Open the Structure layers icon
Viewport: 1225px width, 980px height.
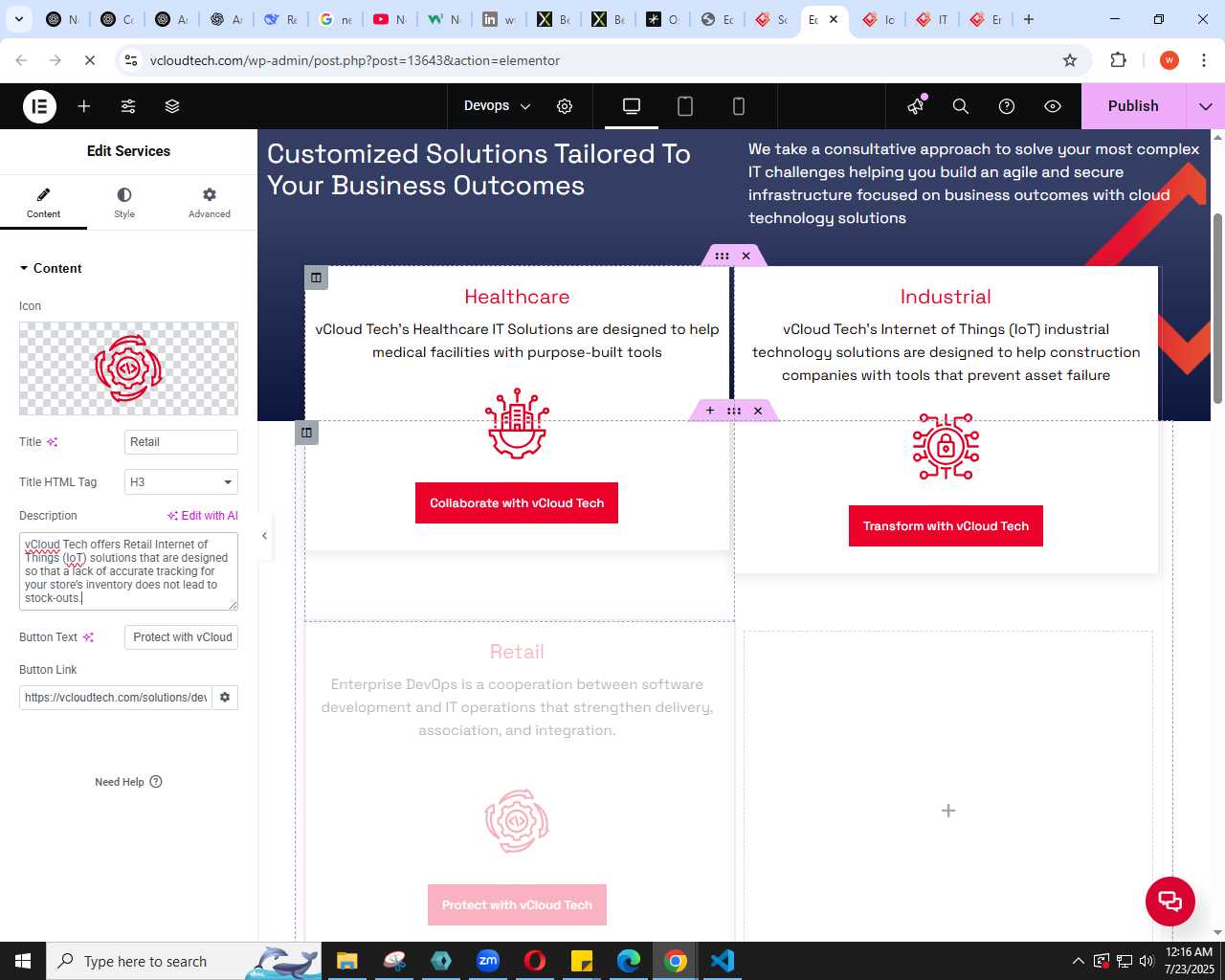(x=172, y=106)
